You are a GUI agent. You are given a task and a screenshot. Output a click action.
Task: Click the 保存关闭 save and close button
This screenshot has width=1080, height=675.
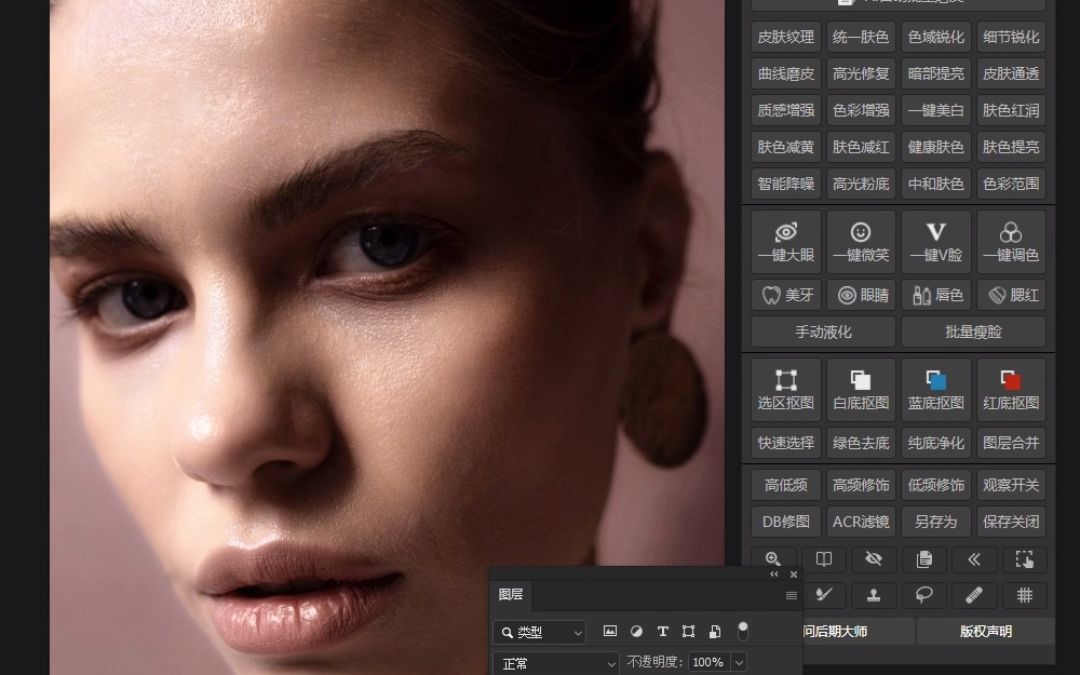pyautogui.click(x=1011, y=521)
